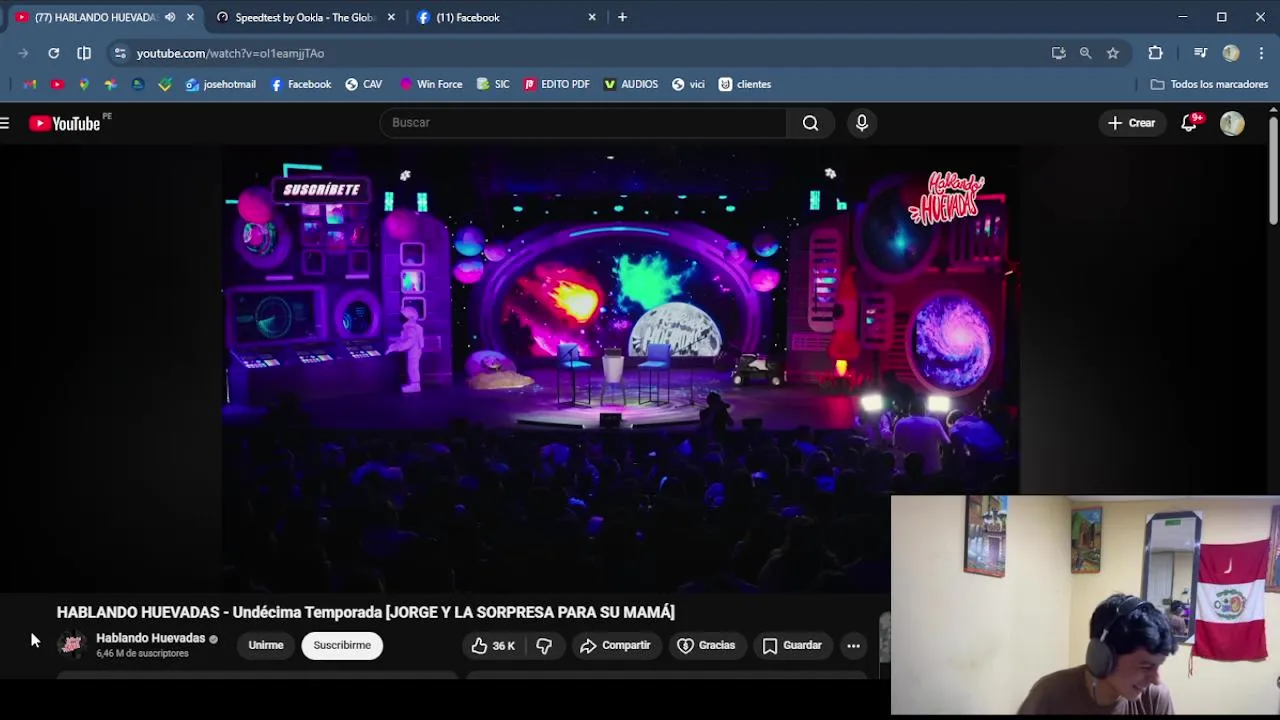
Task: Save the video with Guardar
Action: coord(792,646)
